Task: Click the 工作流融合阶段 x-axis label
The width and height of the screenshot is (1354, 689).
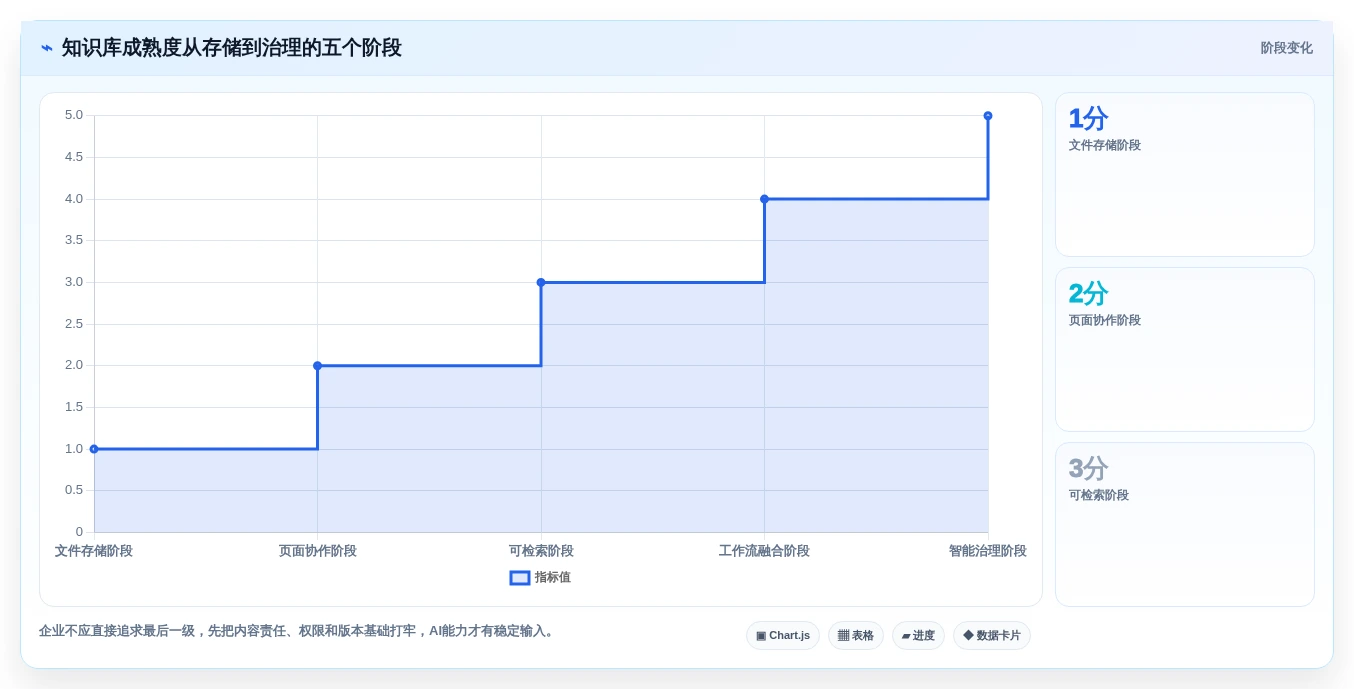Action: (x=765, y=551)
